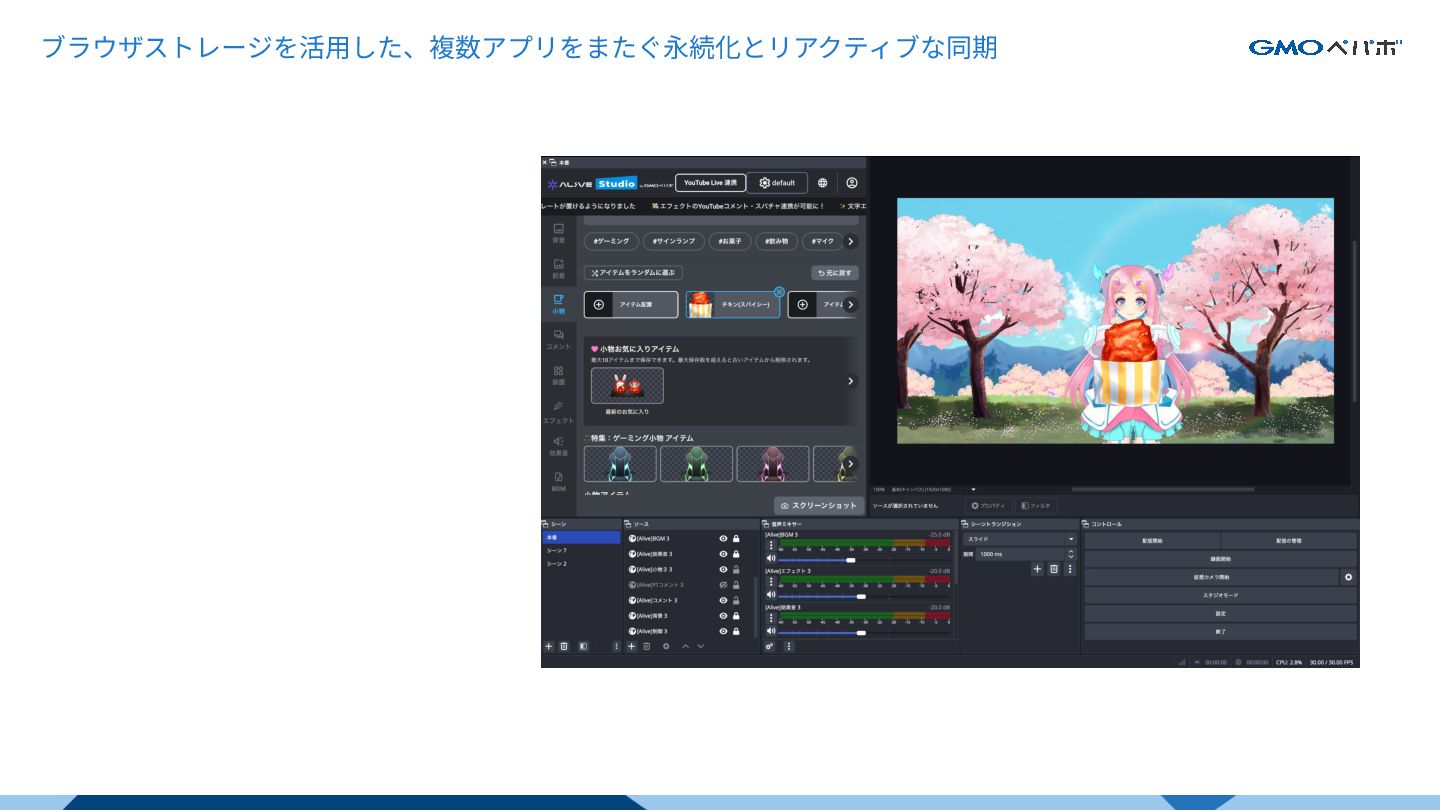
Task: Open the scenes panel three-dot menu
Action: [616, 646]
